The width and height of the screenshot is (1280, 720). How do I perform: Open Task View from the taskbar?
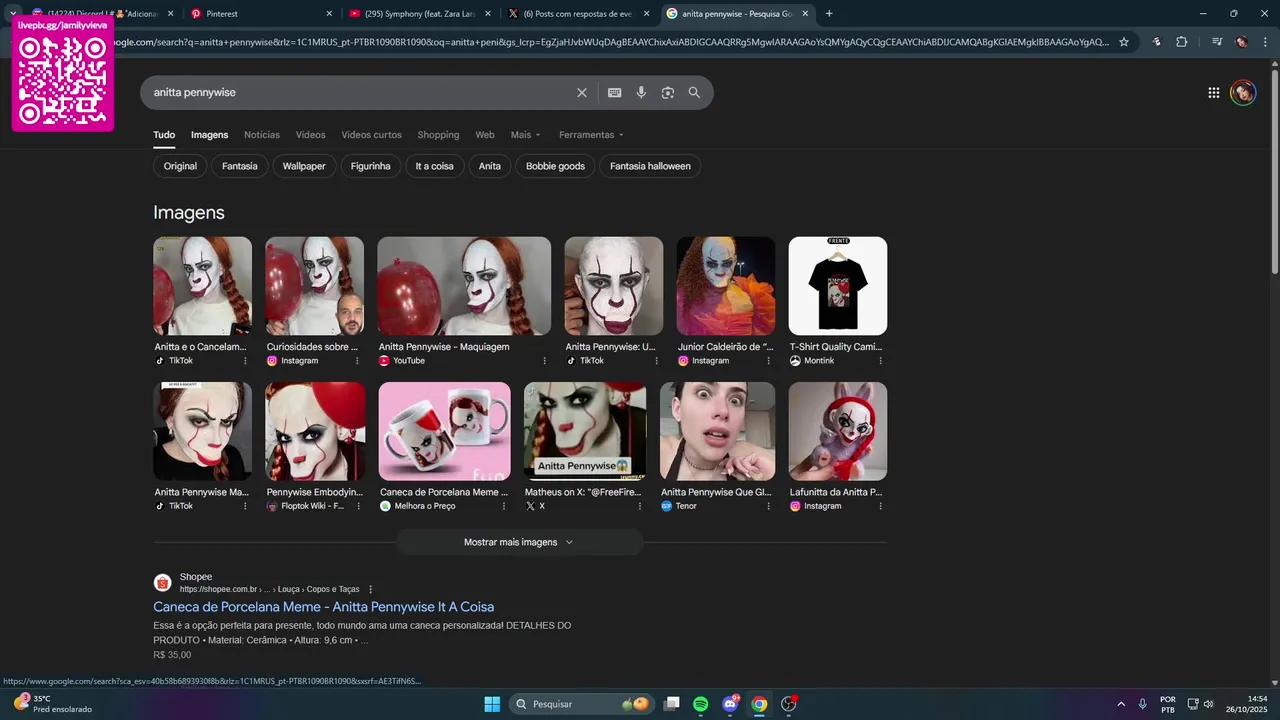[672, 704]
